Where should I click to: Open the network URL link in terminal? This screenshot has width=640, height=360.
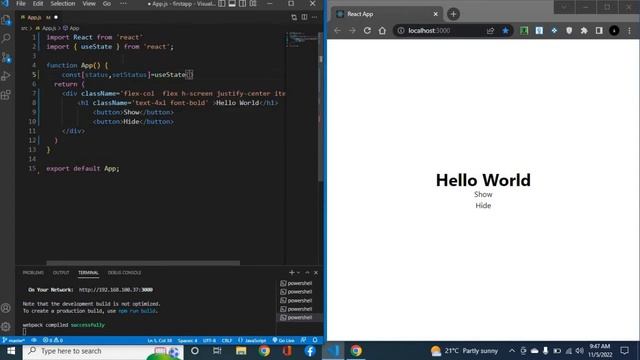pyautogui.click(x=116, y=290)
